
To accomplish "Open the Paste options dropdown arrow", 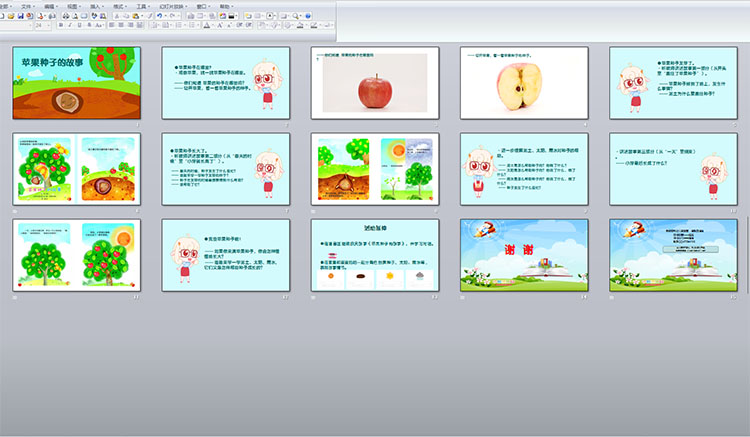I will click(142, 16).
